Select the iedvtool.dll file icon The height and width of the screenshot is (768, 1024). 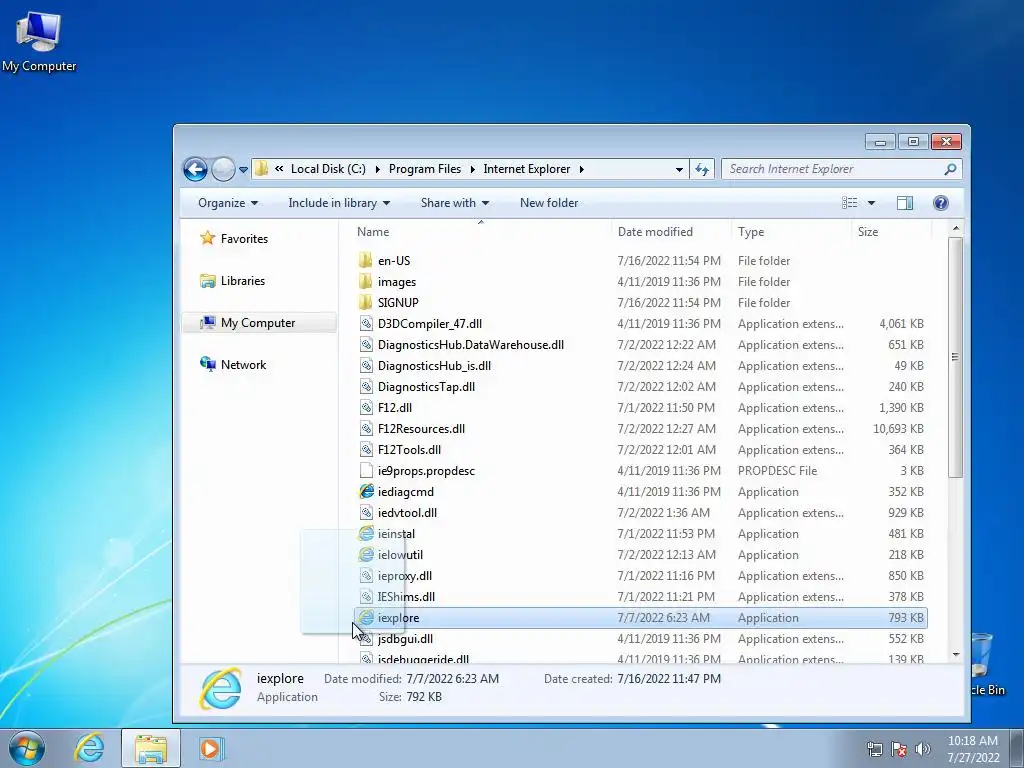point(366,513)
